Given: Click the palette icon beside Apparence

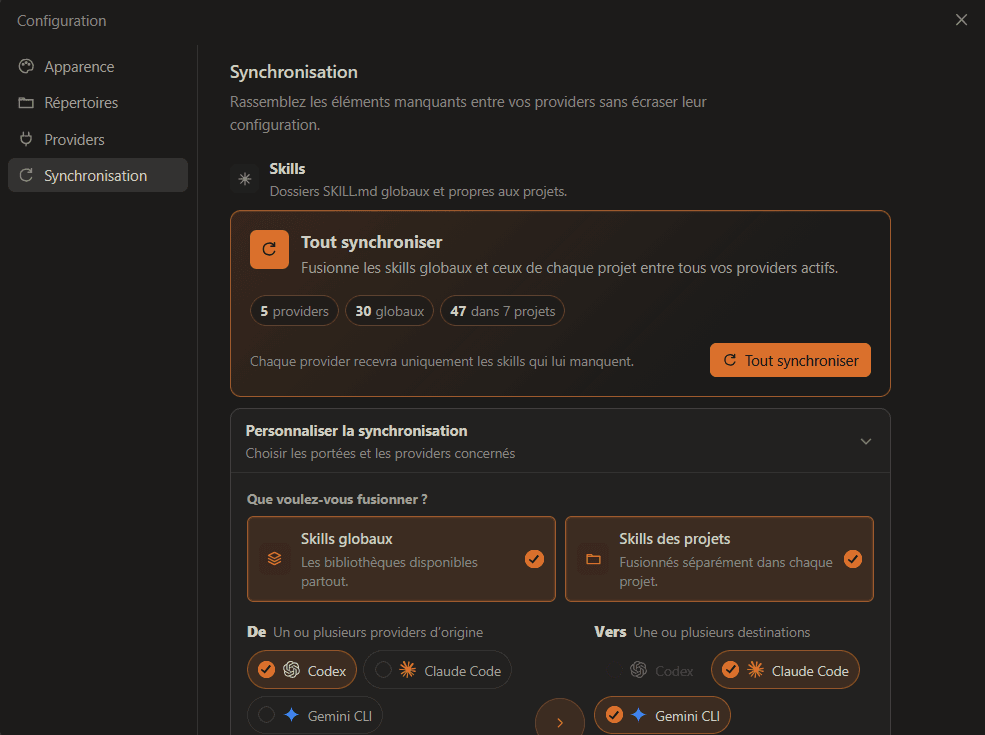Looking at the screenshot, I should coord(26,67).
